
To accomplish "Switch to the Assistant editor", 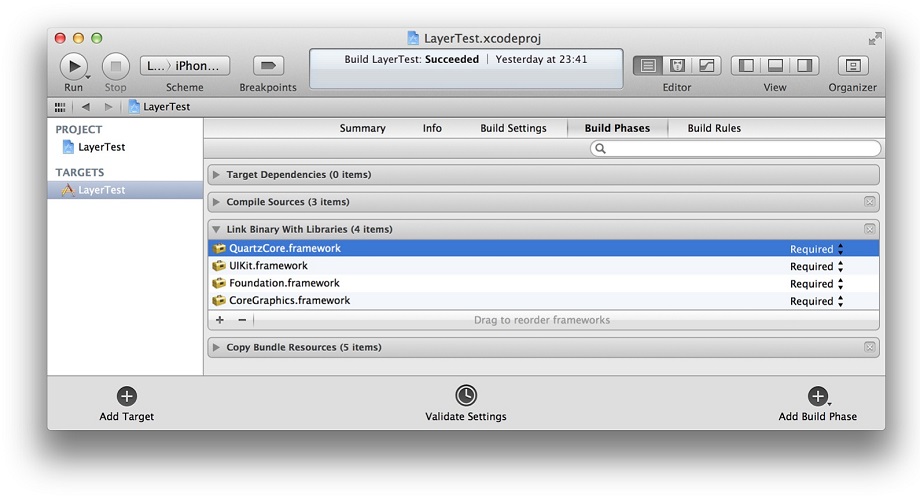I will (x=677, y=66).
